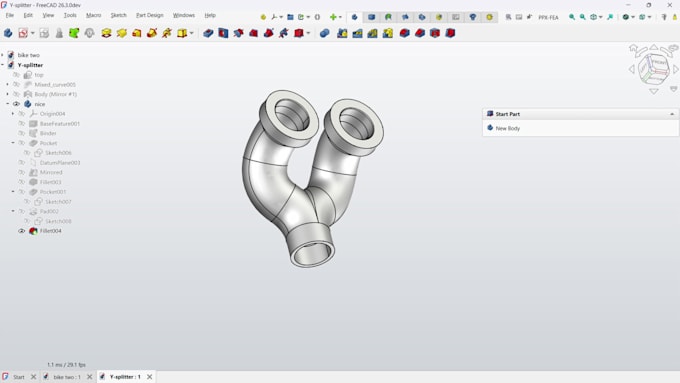680x383 pixels.
Task: Click the Additive Loft tool icon
Action: coord(137,33)
